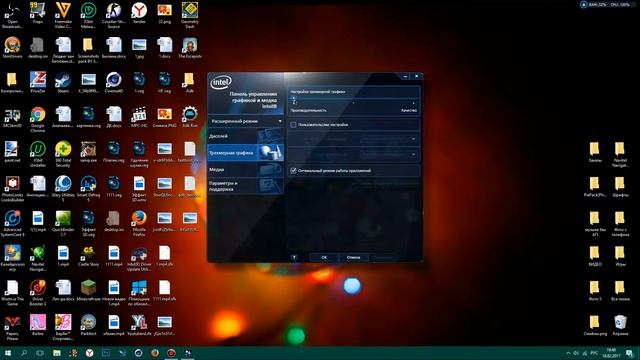Viewport: 640px width, 360px height.
Task: Open Параметры и поддержка in the Intel sidebar
Action: pos(245,186)
